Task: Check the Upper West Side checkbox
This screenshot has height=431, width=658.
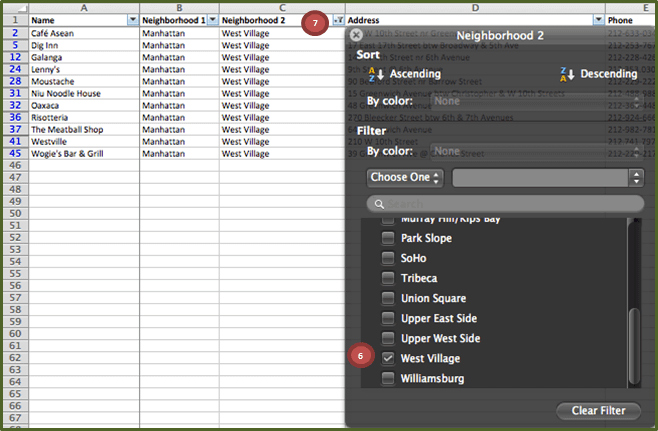Action: pyautogui.click(x=388, y=338)
